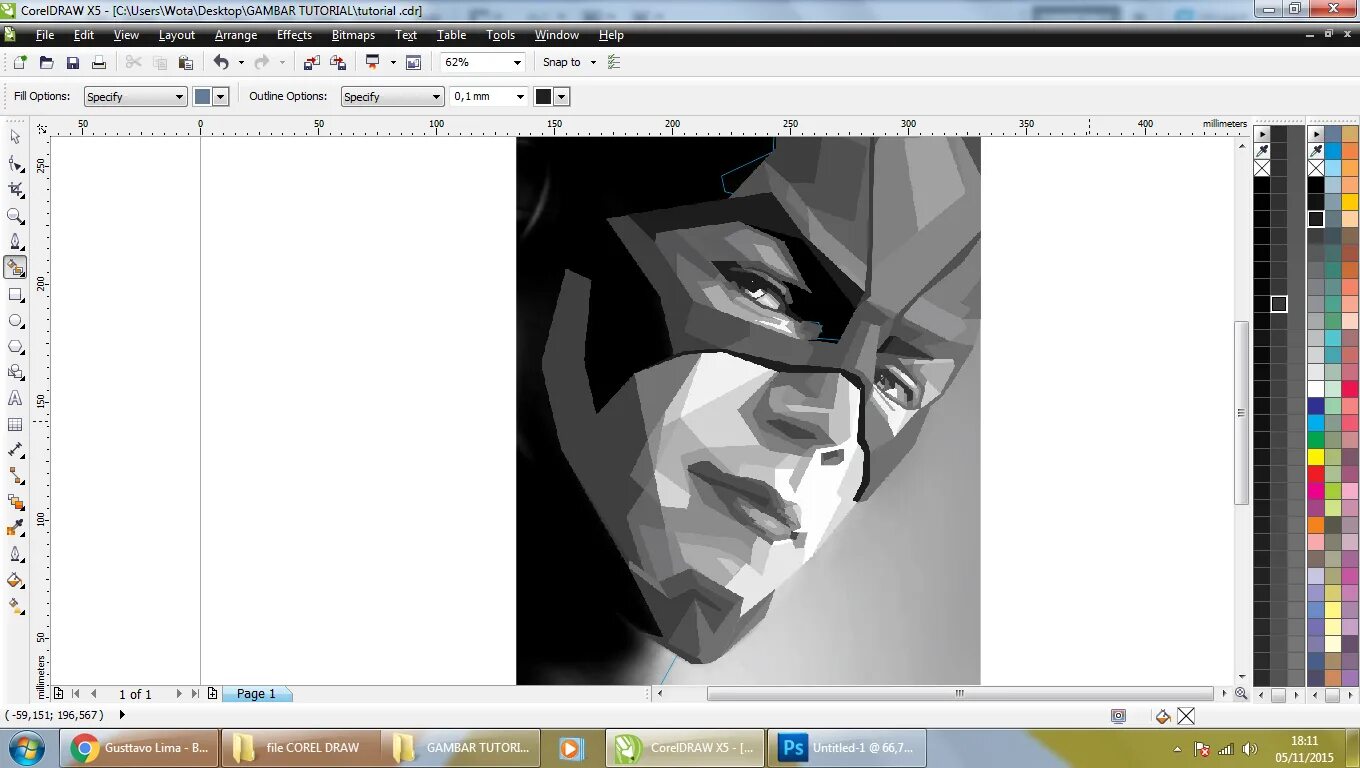Viewport: 1360px width, 768px height.
Task: Open the GAMBAR TUTORI... folder taskbar button
Action: [x=463, y=748]
